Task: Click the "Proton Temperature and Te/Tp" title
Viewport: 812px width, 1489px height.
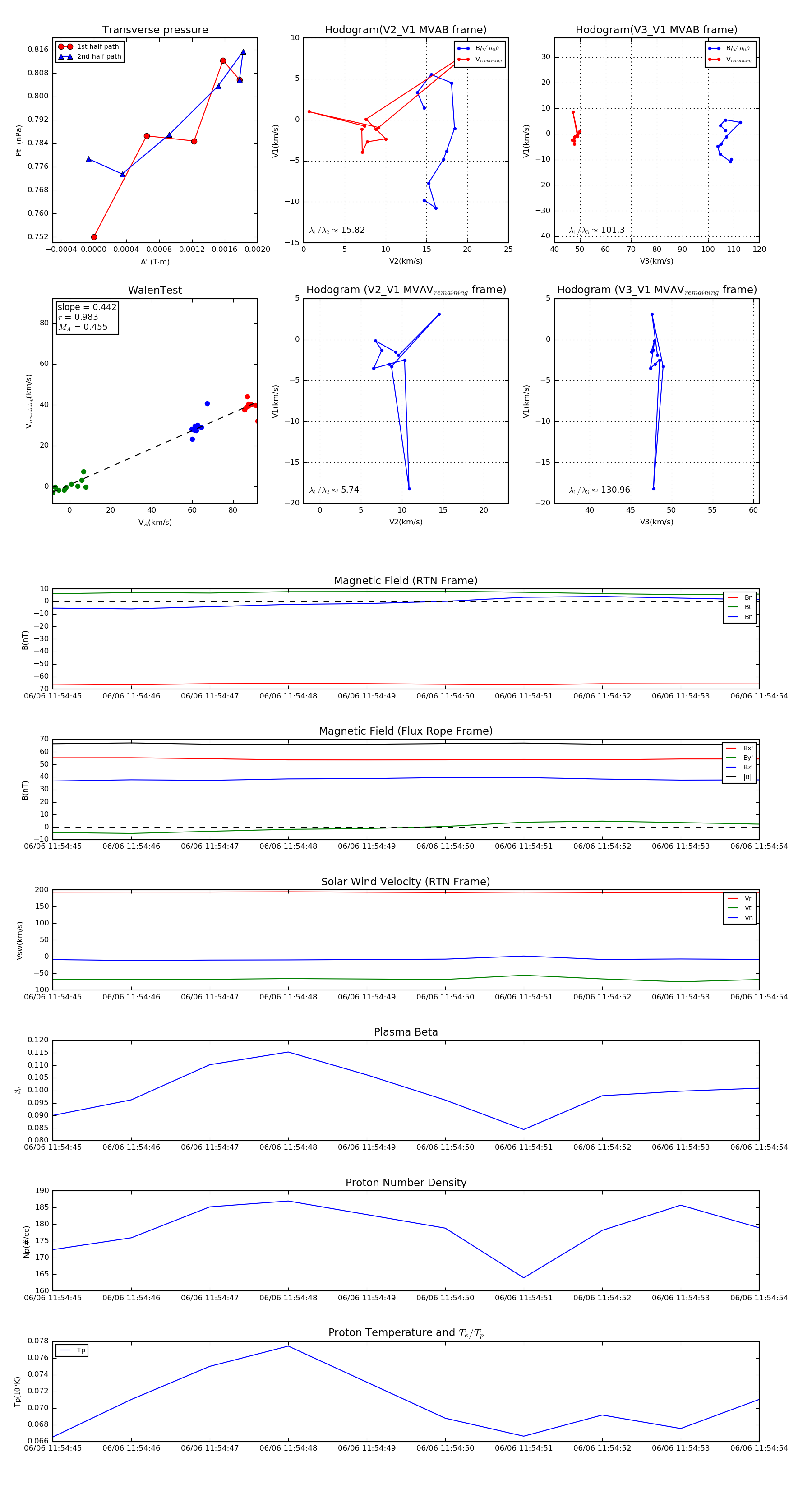Action: click(x=406, y=1333)
